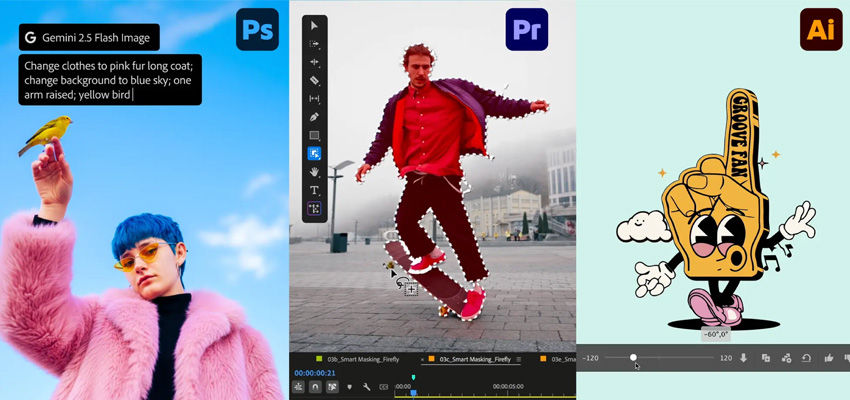The image size is (850, 400).
Task: Click the rotation slider handle in Illustrator
Action: click(x=633, y=357)
